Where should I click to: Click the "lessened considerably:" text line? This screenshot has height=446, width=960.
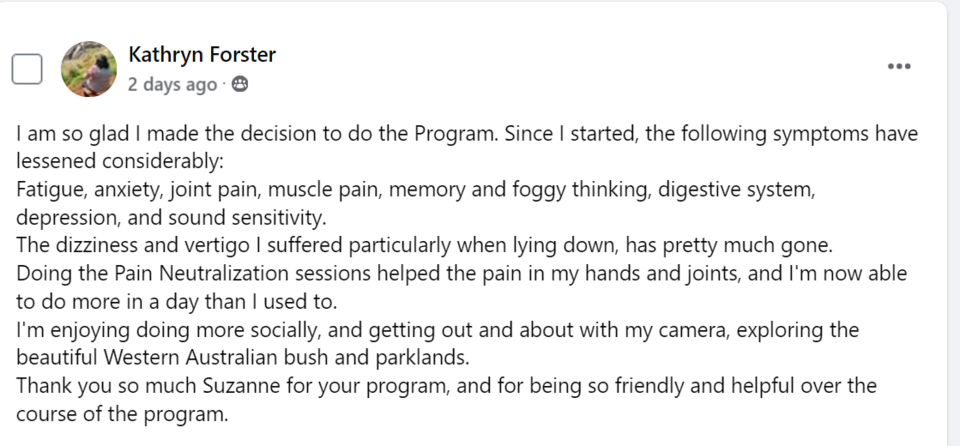(120, 161)
